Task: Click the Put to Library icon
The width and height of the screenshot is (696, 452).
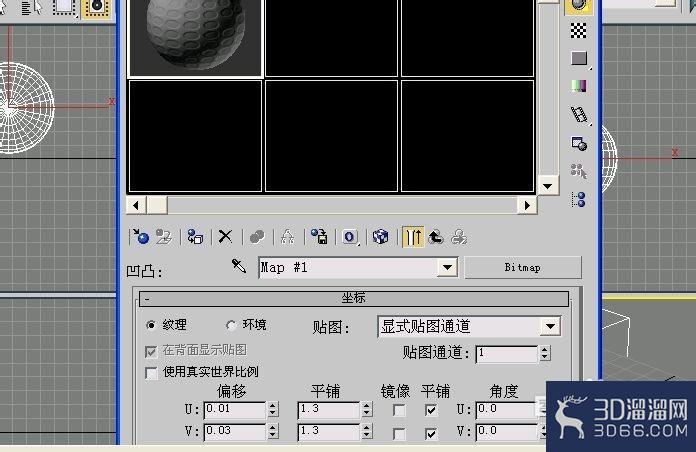Action: 319,237
